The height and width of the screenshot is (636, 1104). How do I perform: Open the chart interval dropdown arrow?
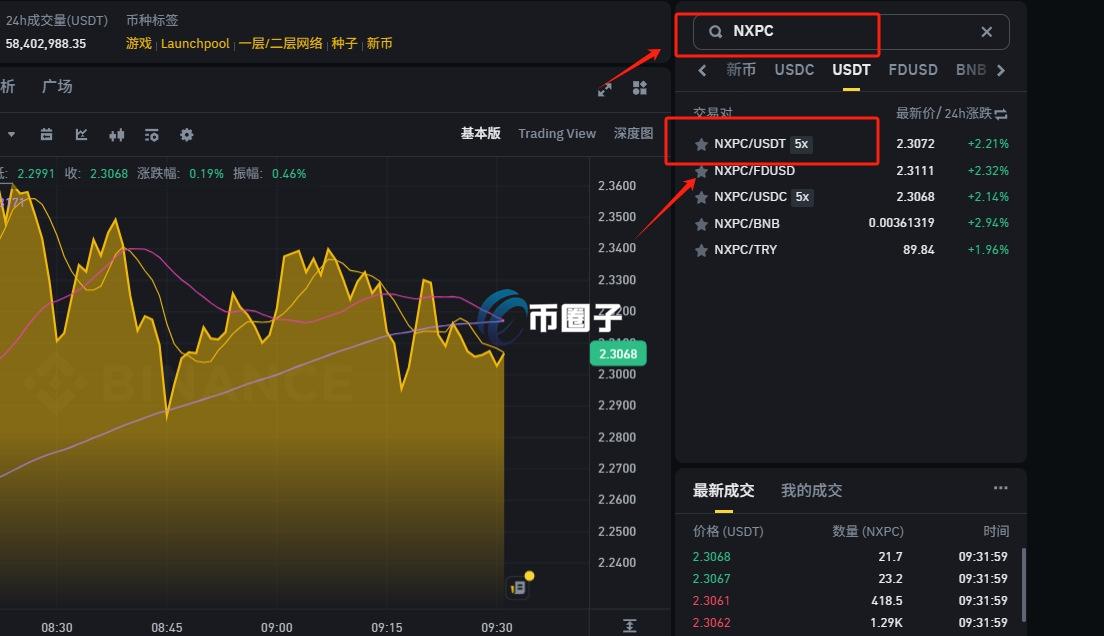[12, 134]
